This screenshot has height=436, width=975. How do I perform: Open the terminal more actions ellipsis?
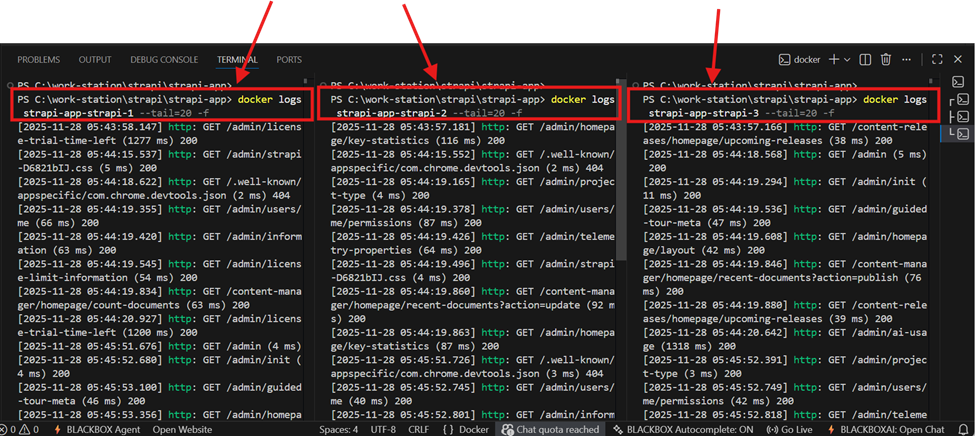coord(908,60)
